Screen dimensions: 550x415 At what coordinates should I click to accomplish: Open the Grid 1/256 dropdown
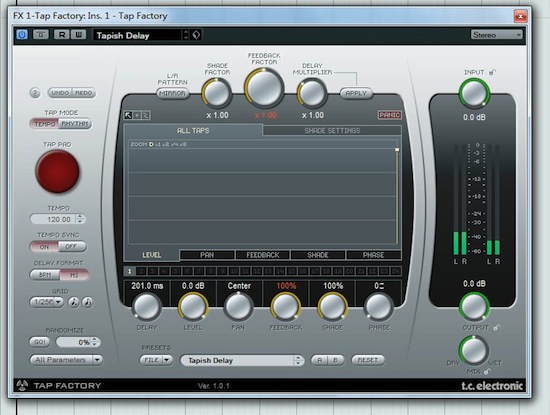coord(47,302)
